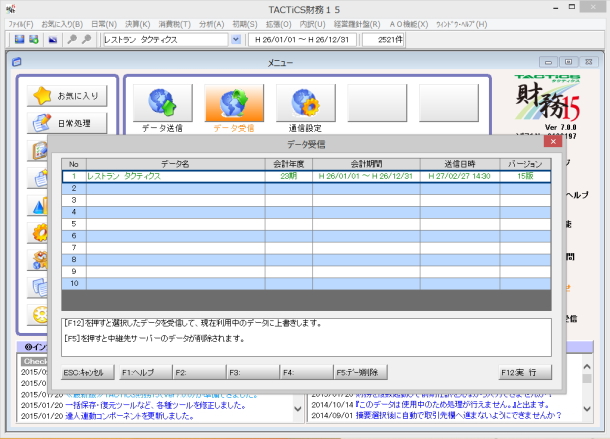Open the 初期(S) menu
The image size is (610, 439).
[x=245, y=24]
